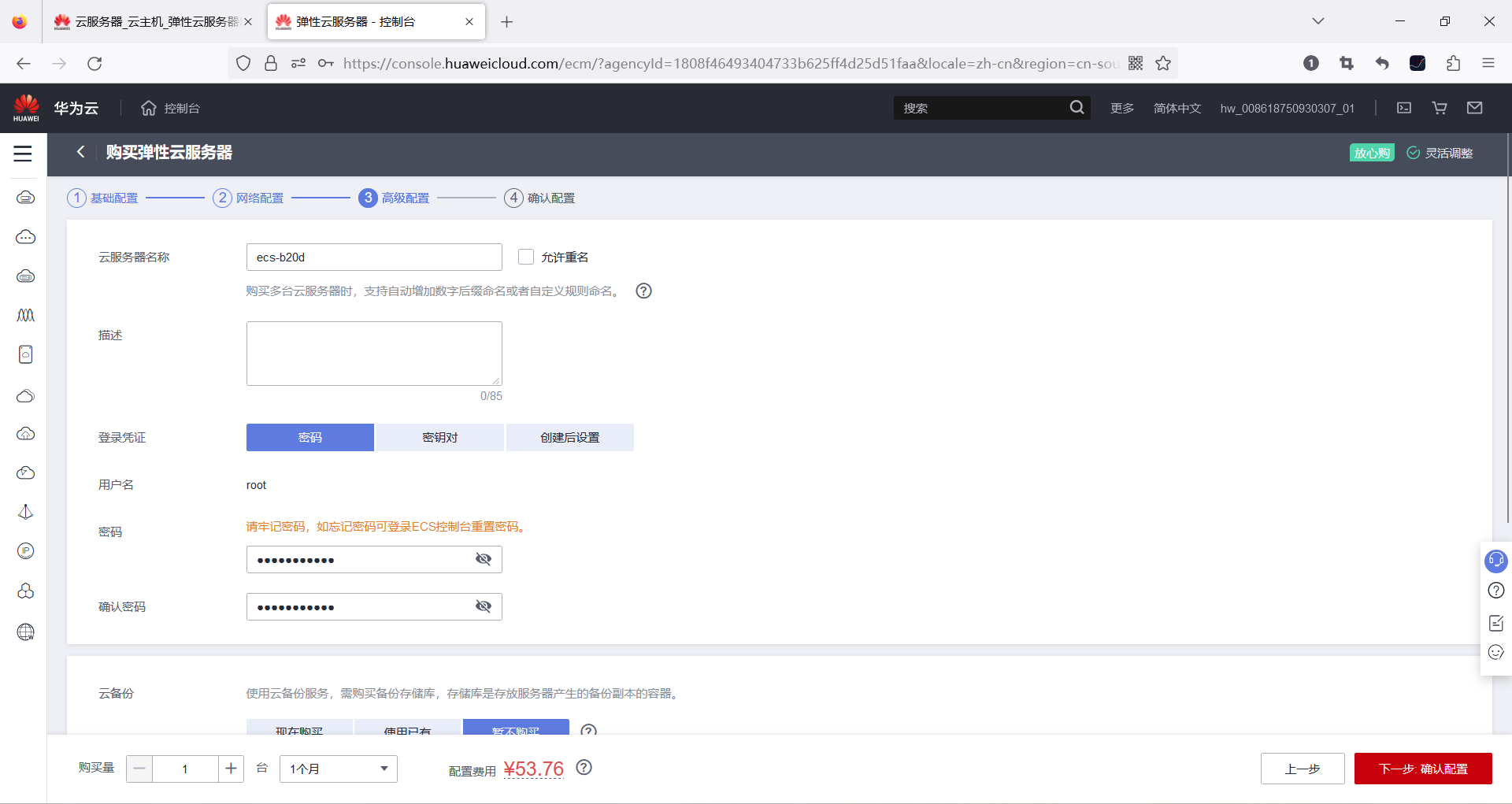Decrease the purchase quantity

(139, 769)
